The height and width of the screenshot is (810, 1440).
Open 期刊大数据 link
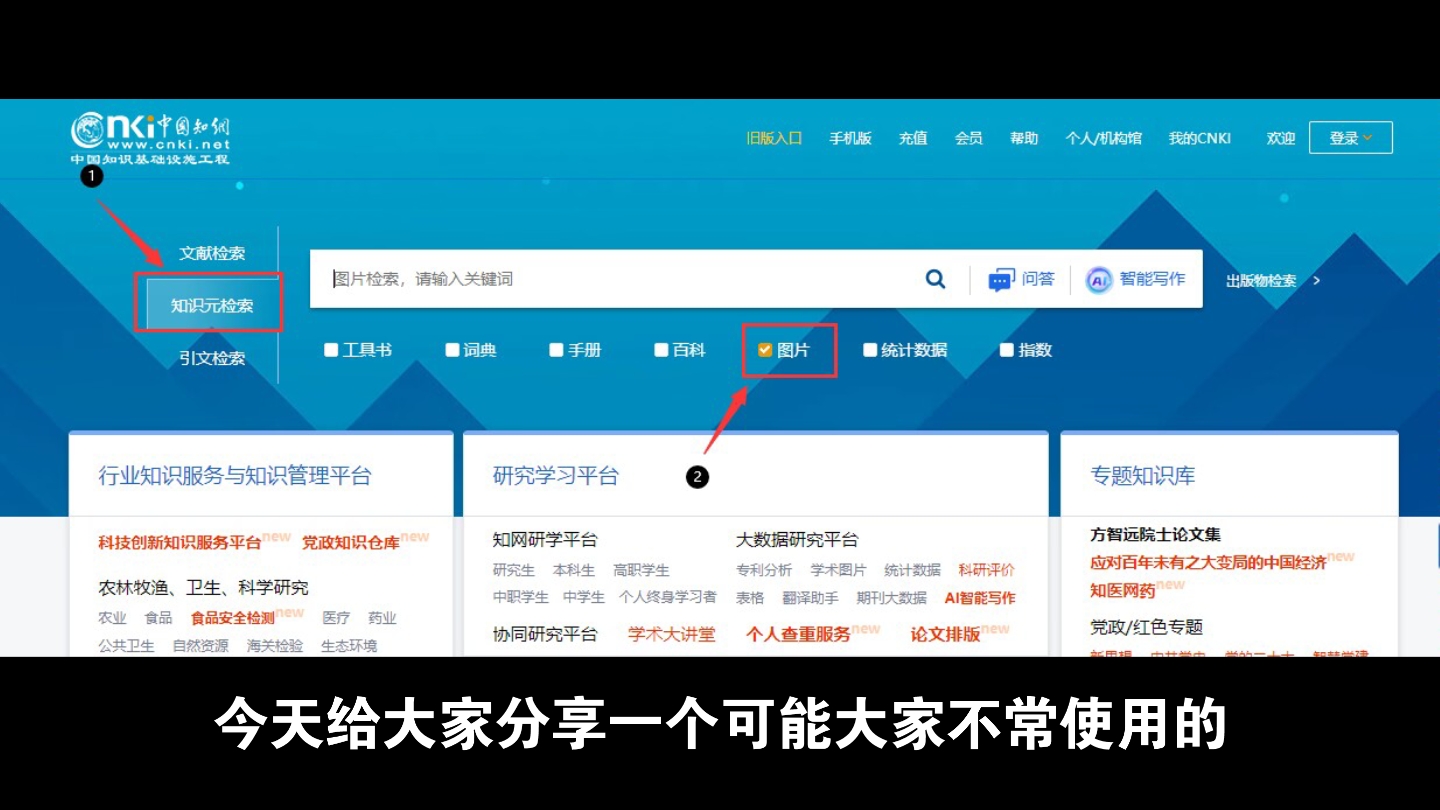coord(891,598)
